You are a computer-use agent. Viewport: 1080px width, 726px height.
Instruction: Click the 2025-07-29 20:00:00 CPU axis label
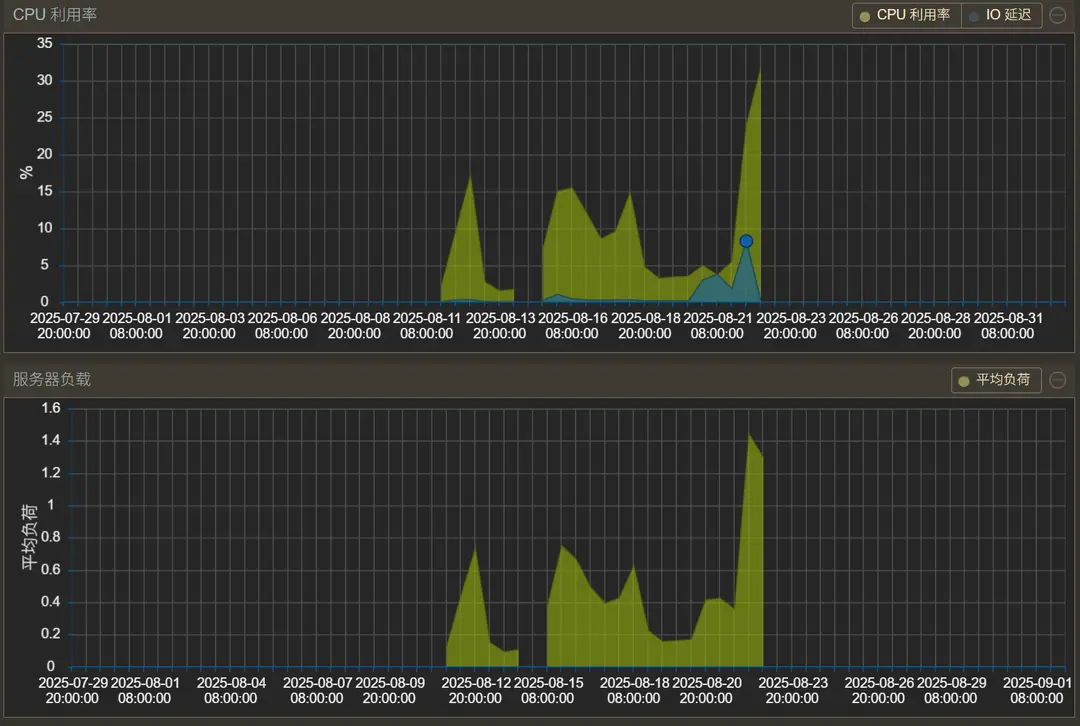[63, 325]
